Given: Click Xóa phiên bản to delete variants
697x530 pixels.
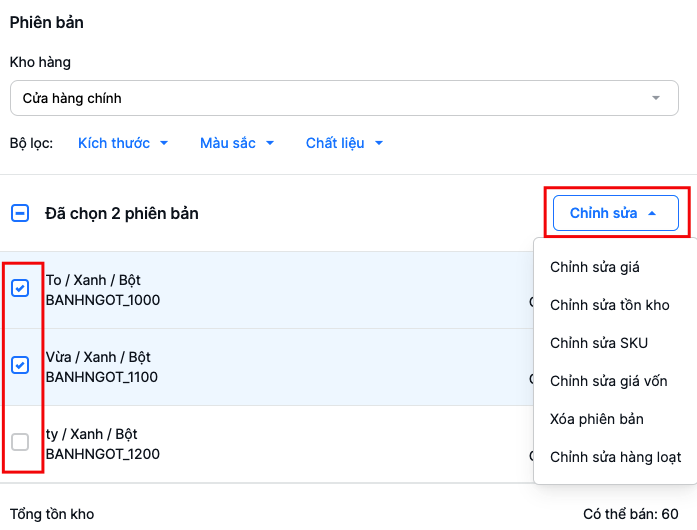Looking at the screenshot, I should pos(596,419).
